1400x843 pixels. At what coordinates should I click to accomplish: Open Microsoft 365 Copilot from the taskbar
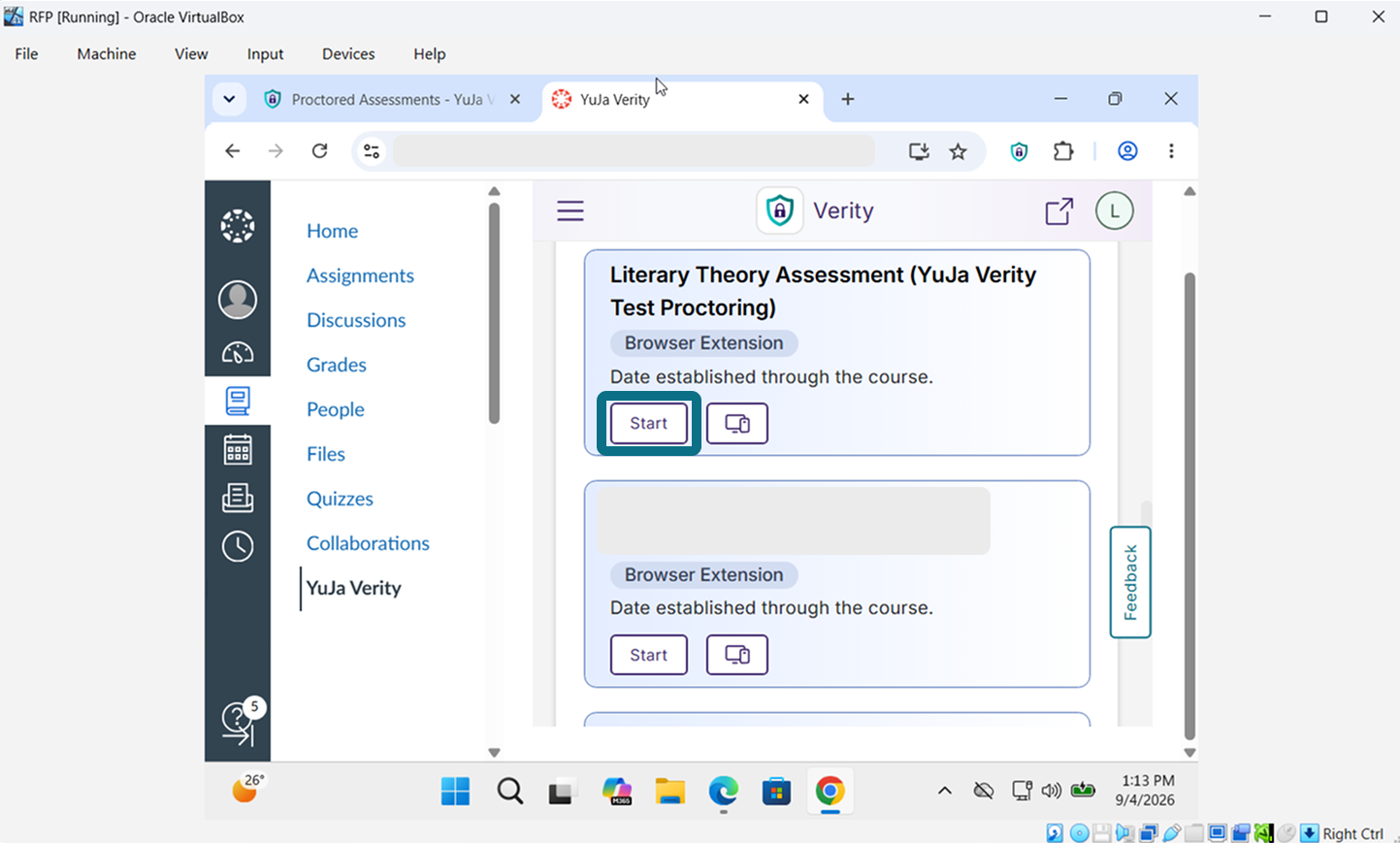tap(616, 792)
